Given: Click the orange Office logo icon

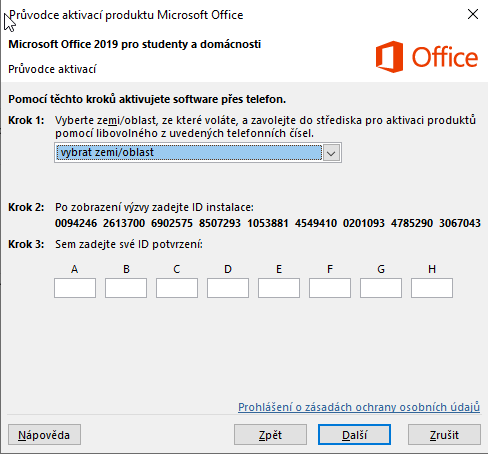Looking at the screenshot, I should point(389,57).
